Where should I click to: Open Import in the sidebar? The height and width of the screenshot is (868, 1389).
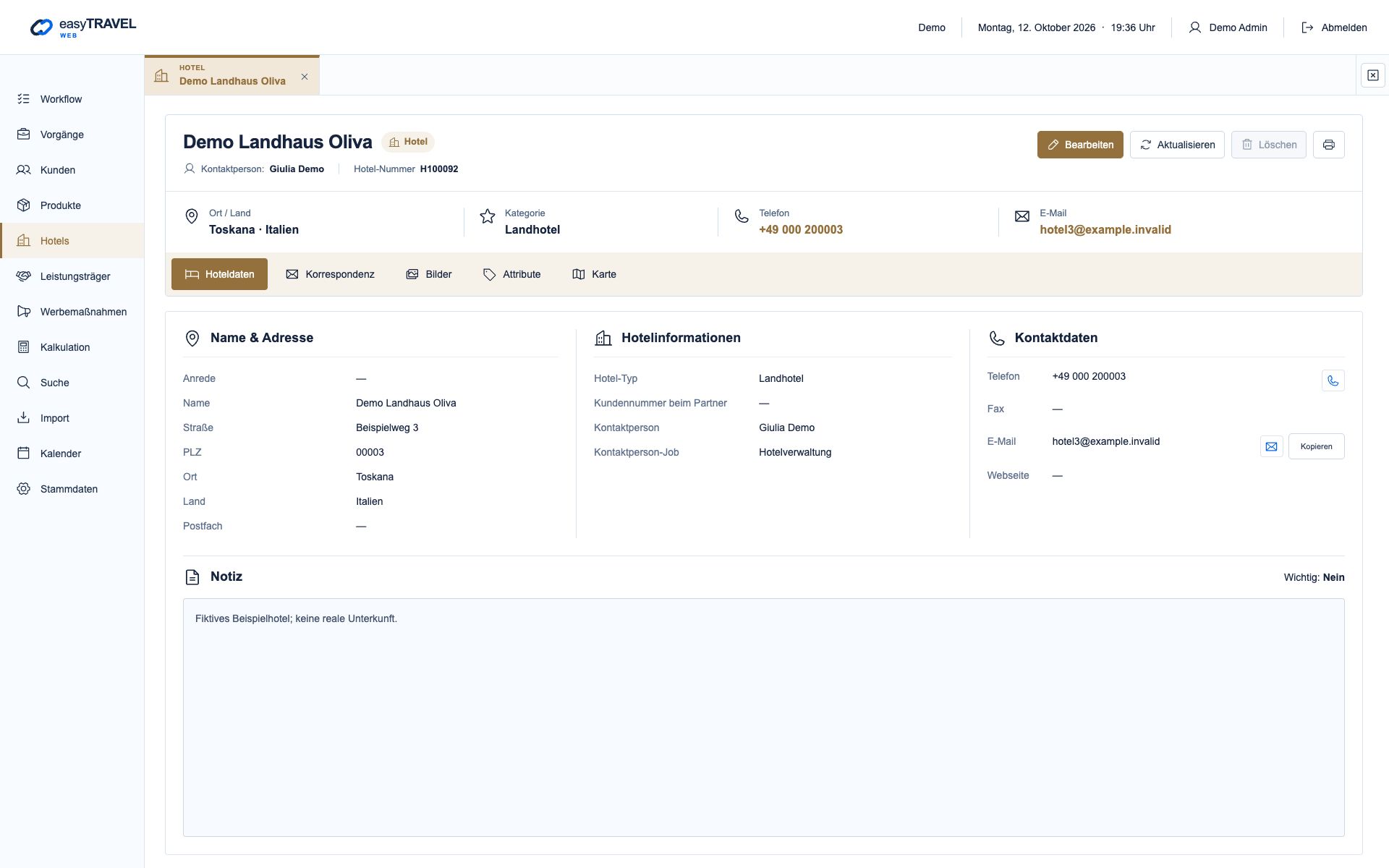(x=72, y=418)
